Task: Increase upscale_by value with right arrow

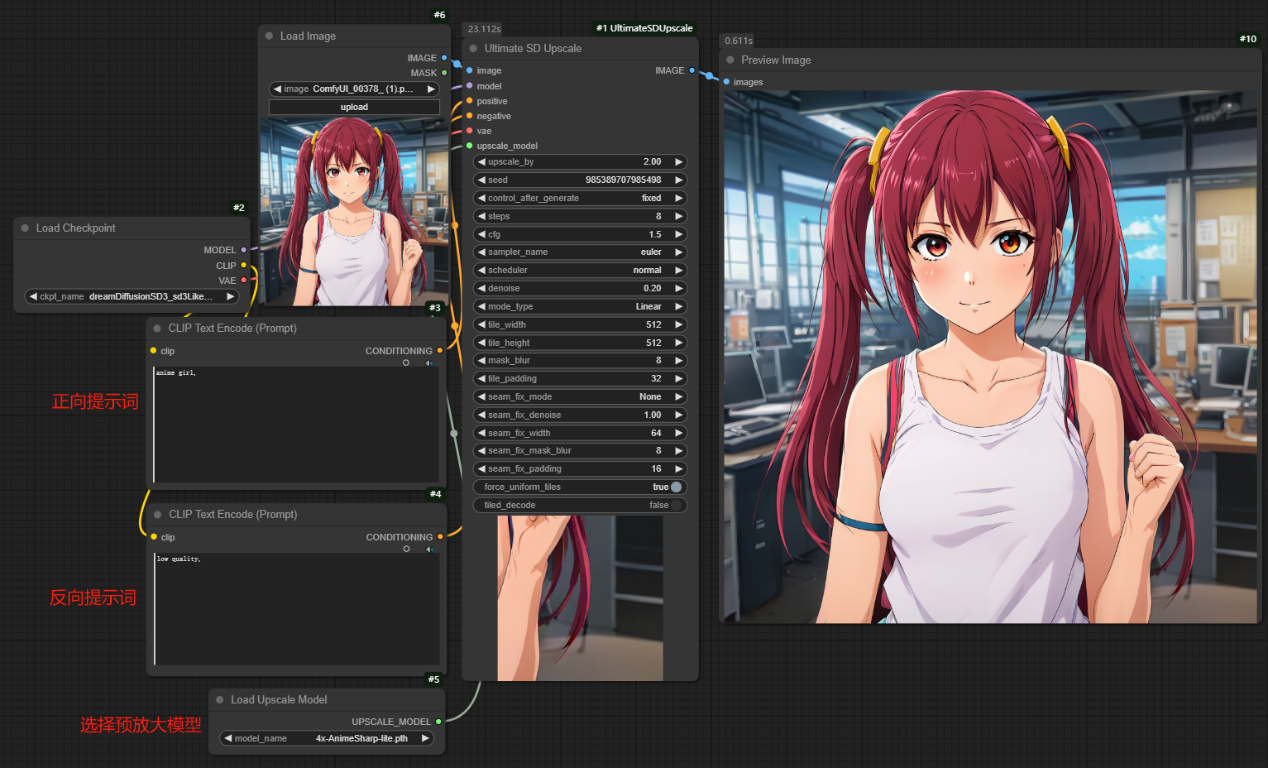Action: click(x=679, y=162)
